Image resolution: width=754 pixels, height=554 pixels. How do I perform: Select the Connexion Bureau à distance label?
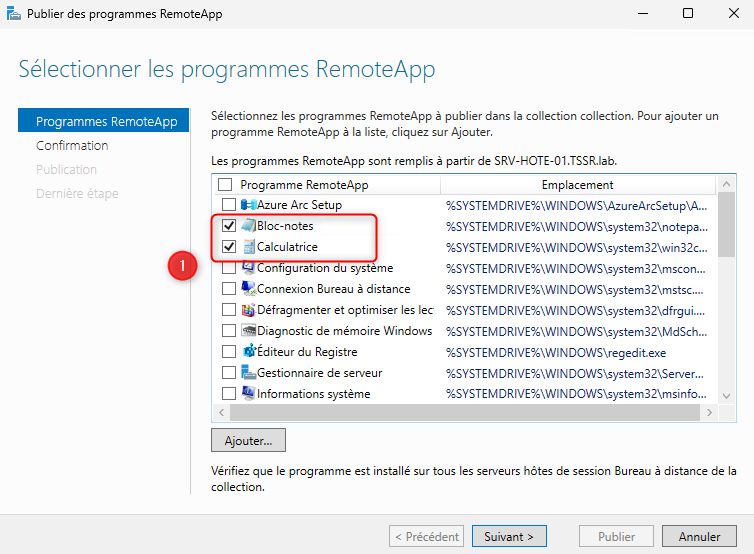coord(333,289)
